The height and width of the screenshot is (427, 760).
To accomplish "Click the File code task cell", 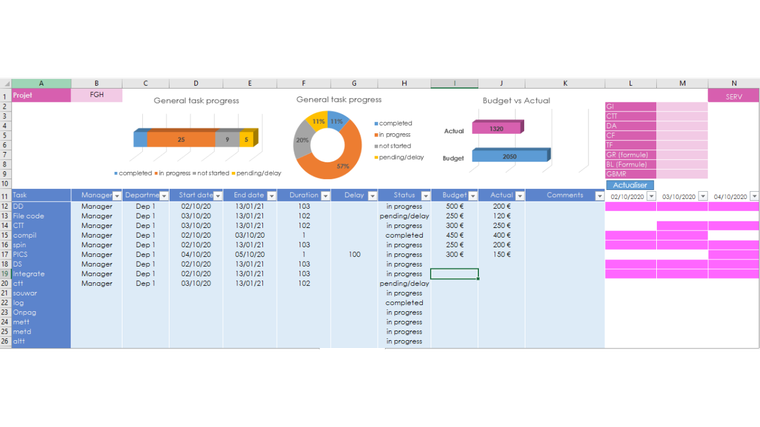I will click(x=41, y=216).
